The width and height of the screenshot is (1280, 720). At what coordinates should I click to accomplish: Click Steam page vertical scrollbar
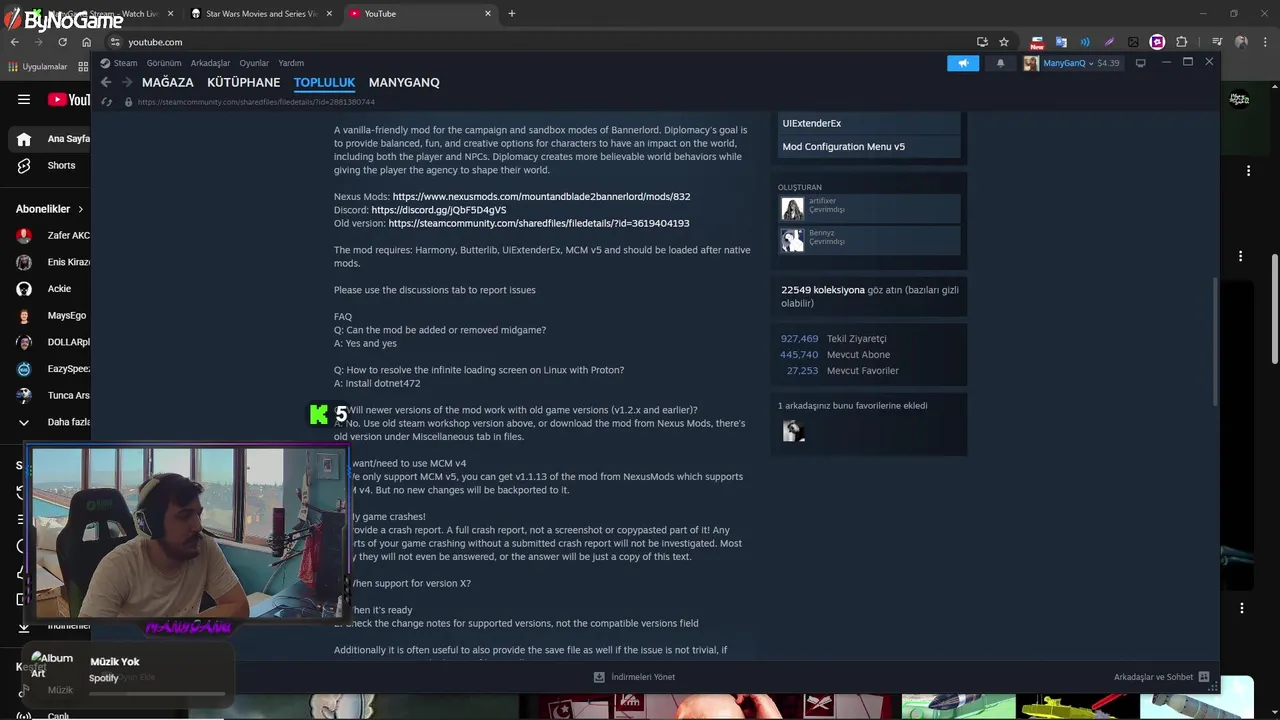point(1215,340)
